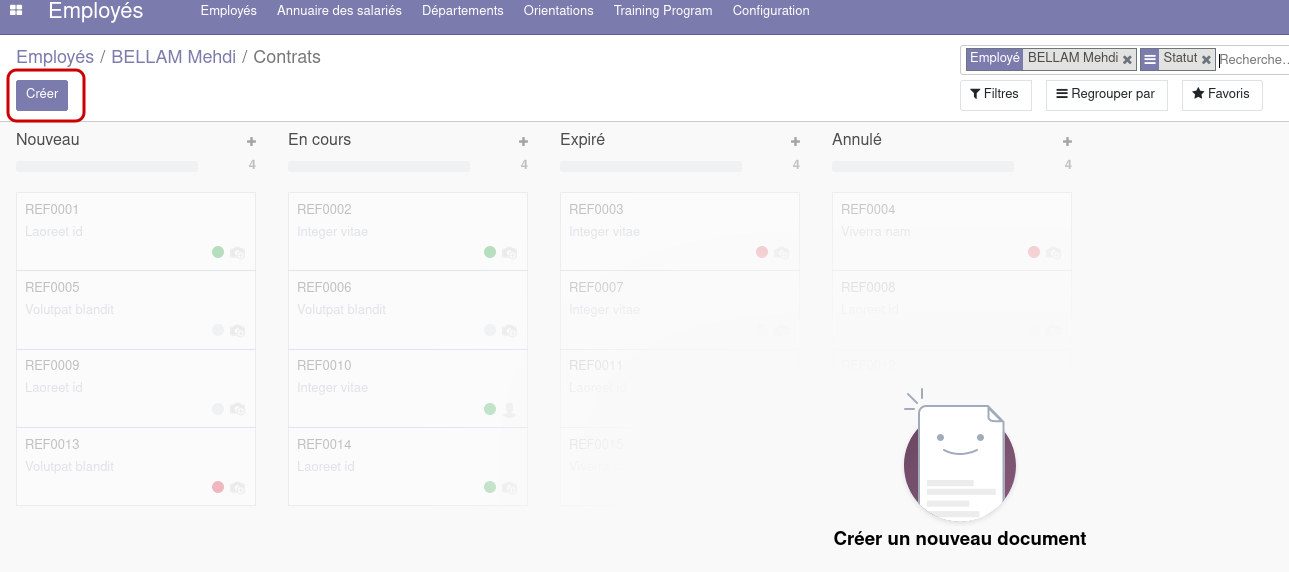Click the En cours column progress bar
The image size is (1289, 572).
pyautogui.click(x=379, y=166)
